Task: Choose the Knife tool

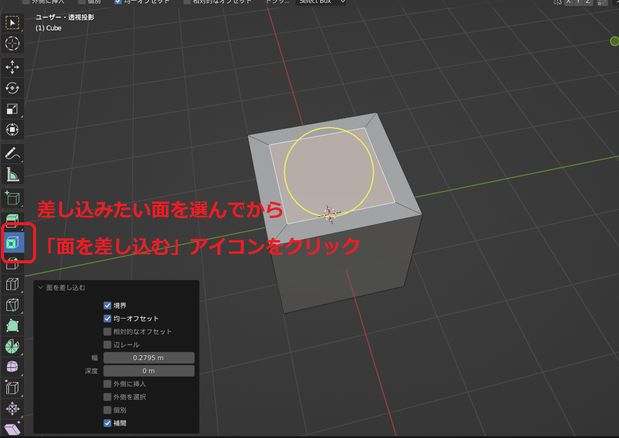Action: coord(12,305)
